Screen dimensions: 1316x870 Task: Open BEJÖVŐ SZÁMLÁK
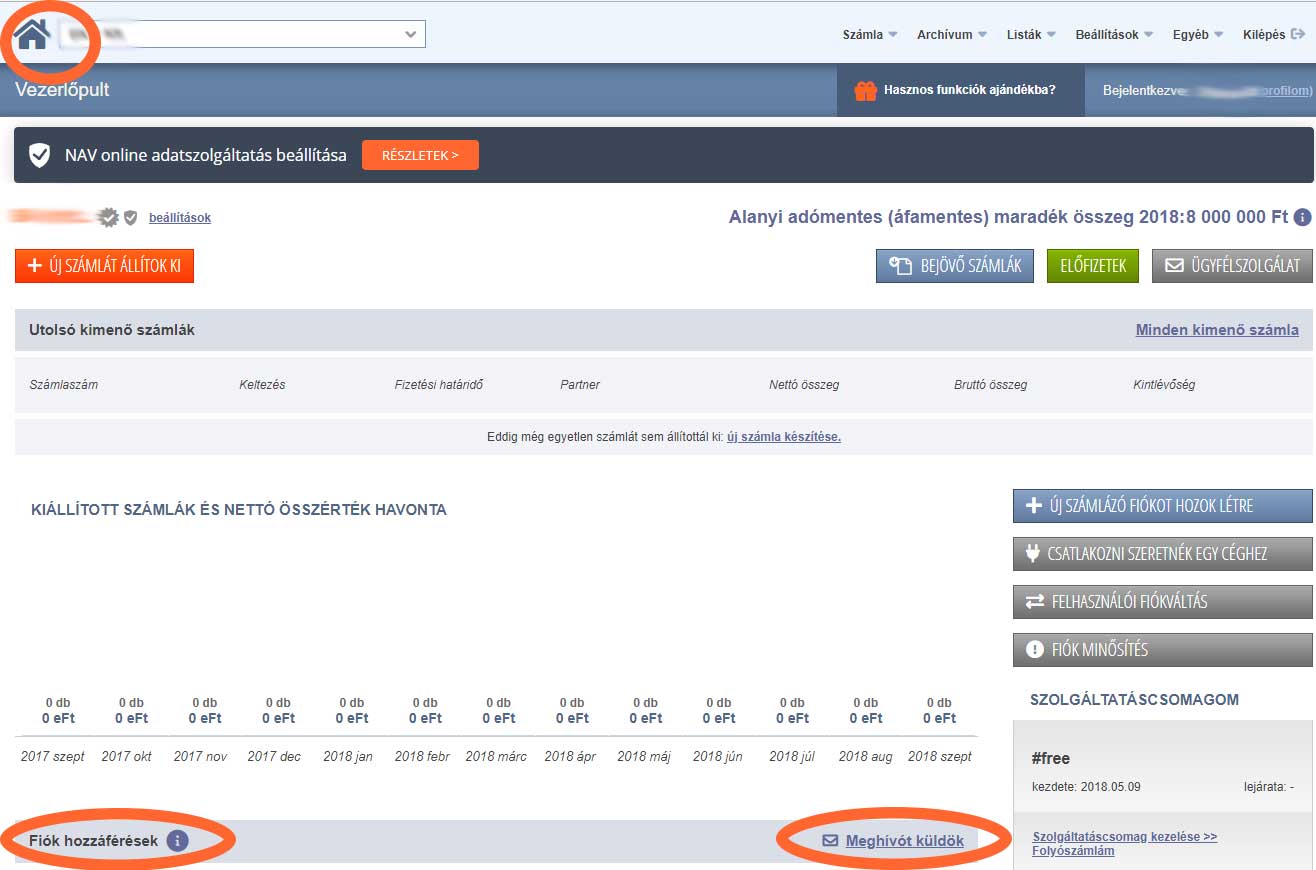coord(955,266)
